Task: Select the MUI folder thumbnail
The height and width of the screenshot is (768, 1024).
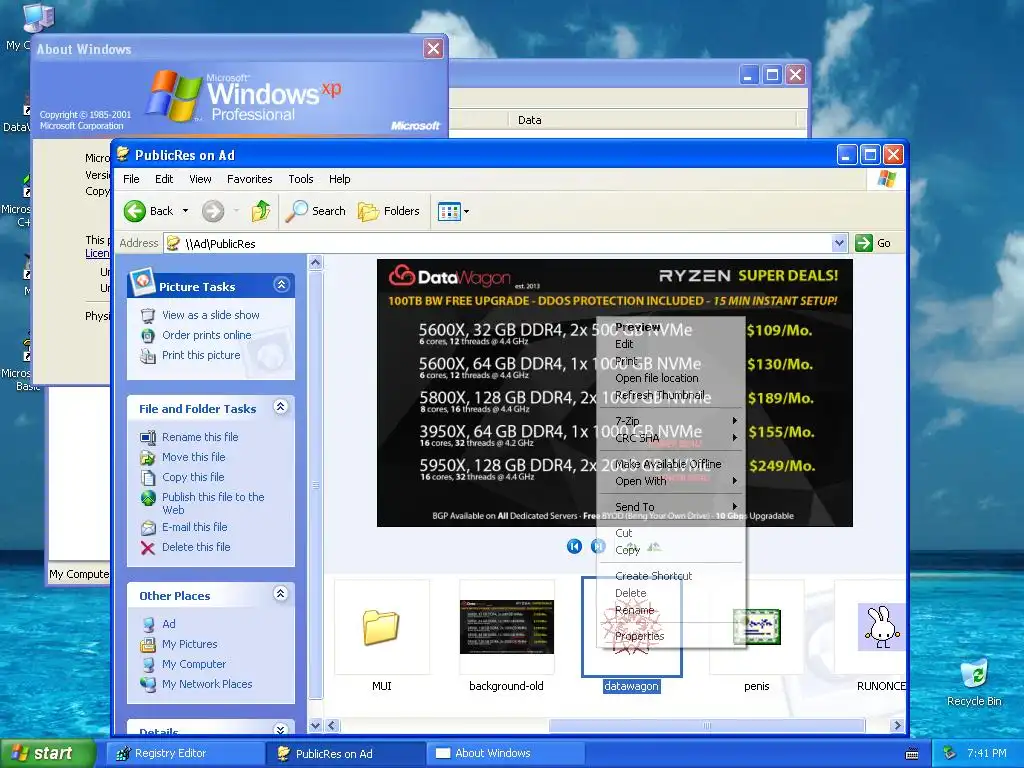Action: click(x=381, y=627)
